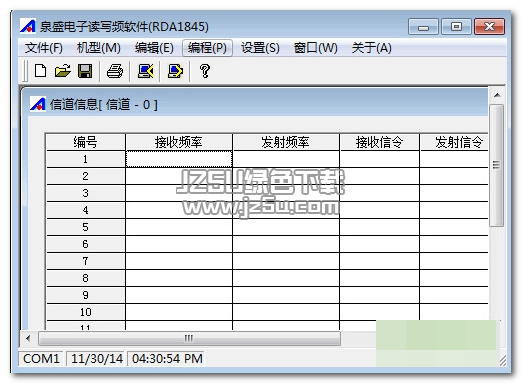The image size is (522, 384).
Task: Select row header number 1
Action: coord(86,159)
